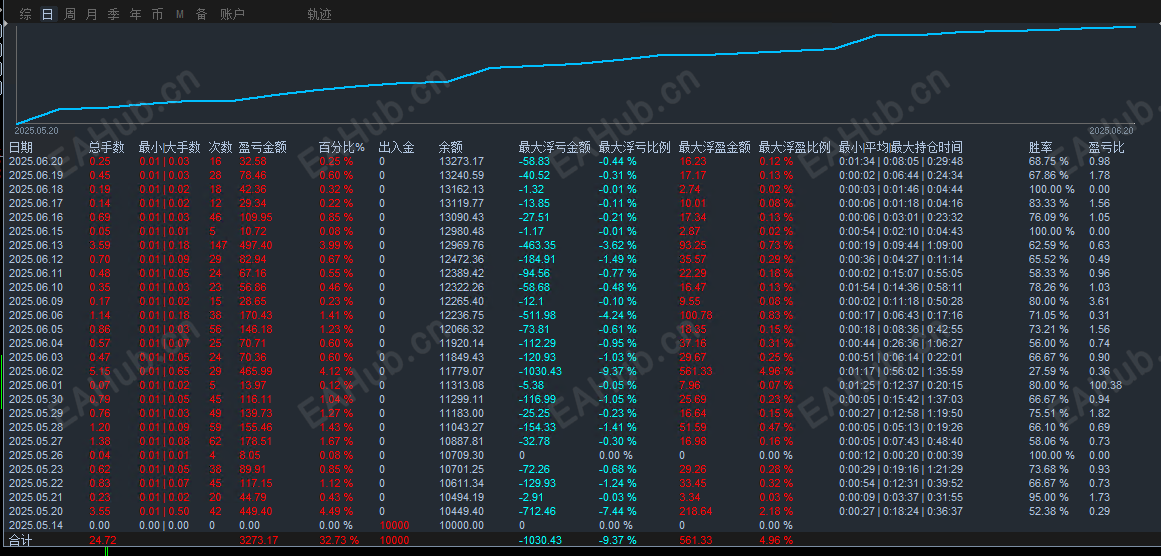
Task: Click the small arrow marker above chart's left edge
Action: pyautogui.click(x=4, y=24)
